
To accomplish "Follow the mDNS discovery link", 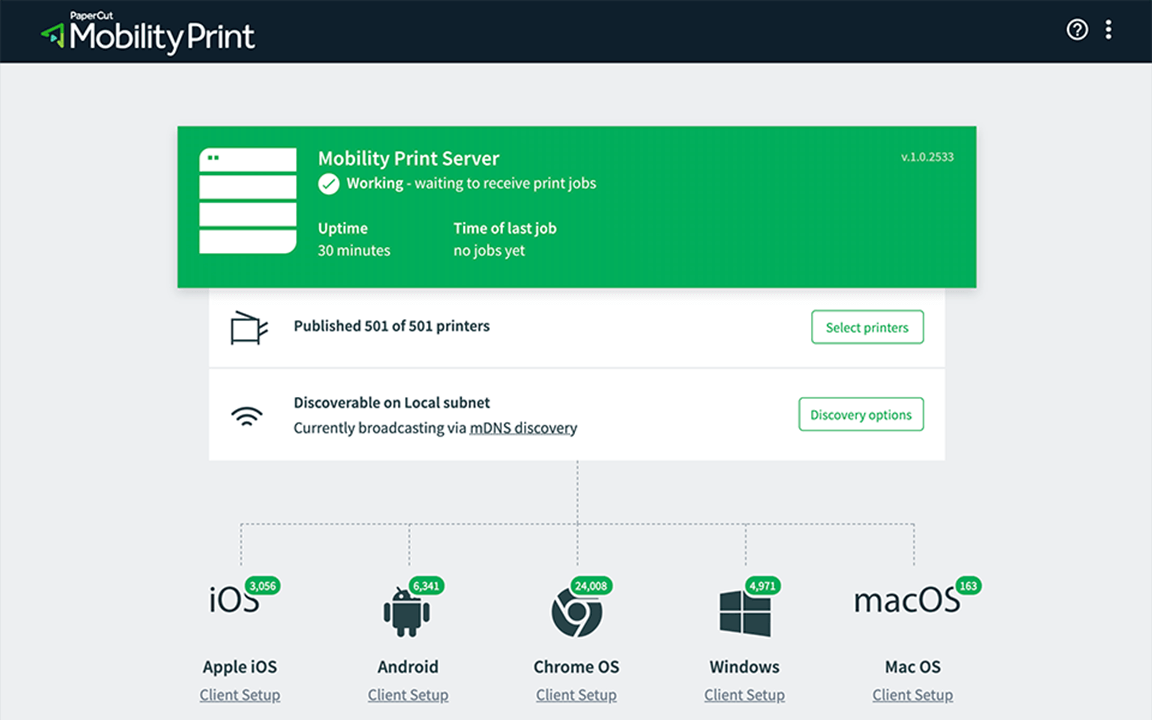I will 523,428.
